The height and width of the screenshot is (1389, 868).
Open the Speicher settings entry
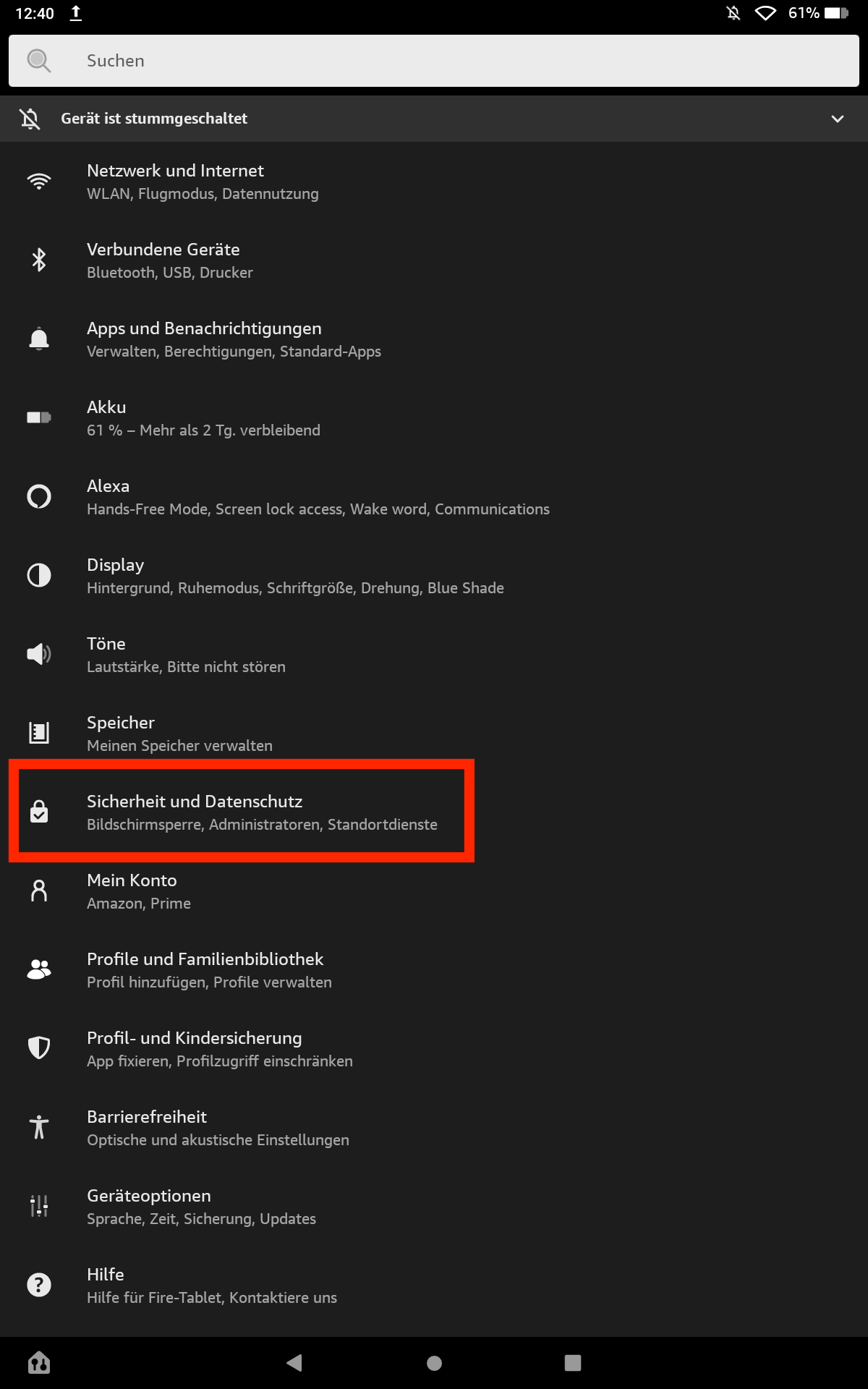tap(179, 734)
